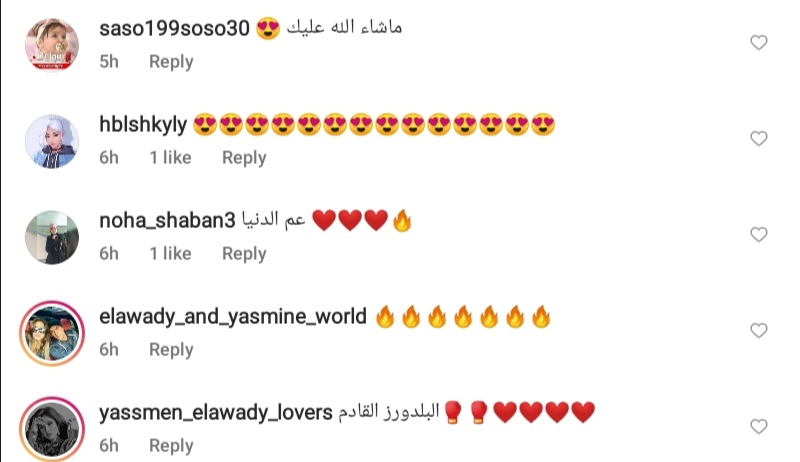This screenshot has width=800, height=462.
Task: Open elawady_and_yasmine_world's story ring avatar
Action: [x=52, y=333]
